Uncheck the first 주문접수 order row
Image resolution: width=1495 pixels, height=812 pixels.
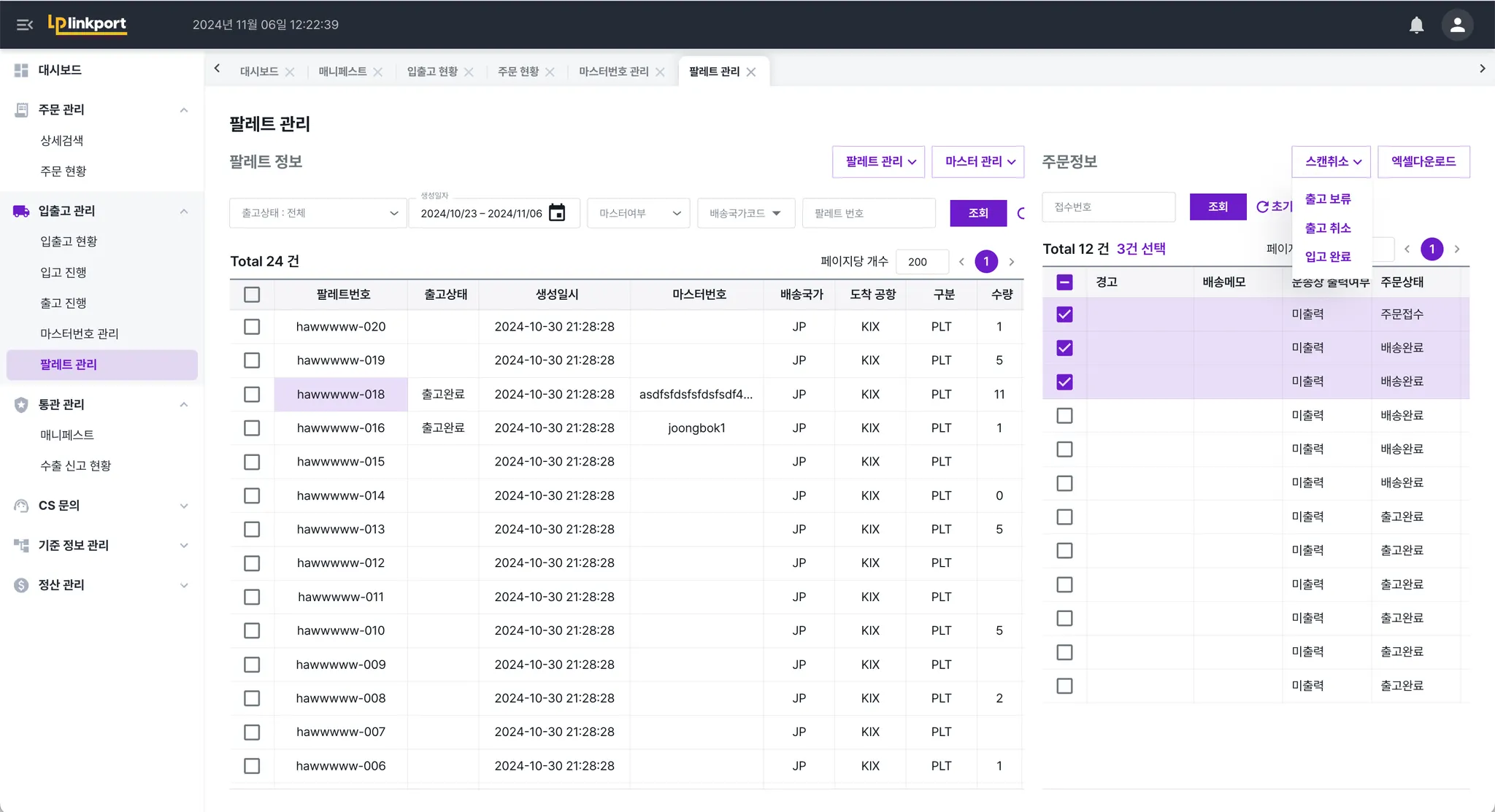(x=1064, y=314)
